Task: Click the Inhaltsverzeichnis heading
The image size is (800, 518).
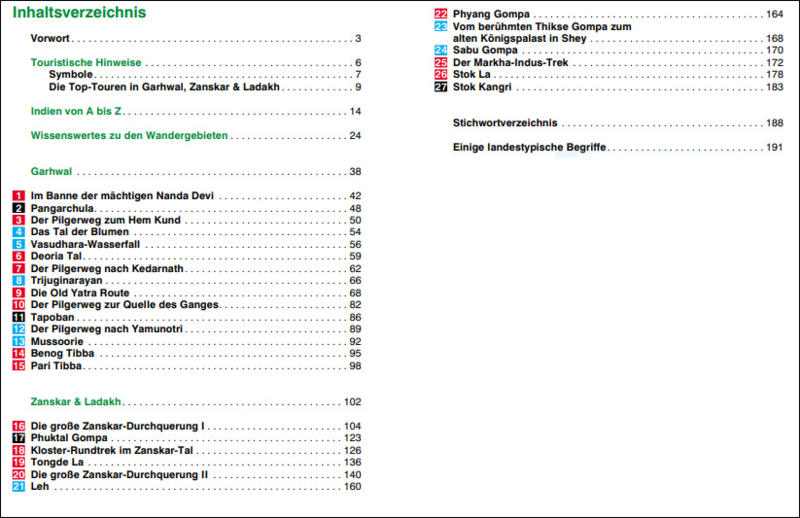Action: click(79, 12)
